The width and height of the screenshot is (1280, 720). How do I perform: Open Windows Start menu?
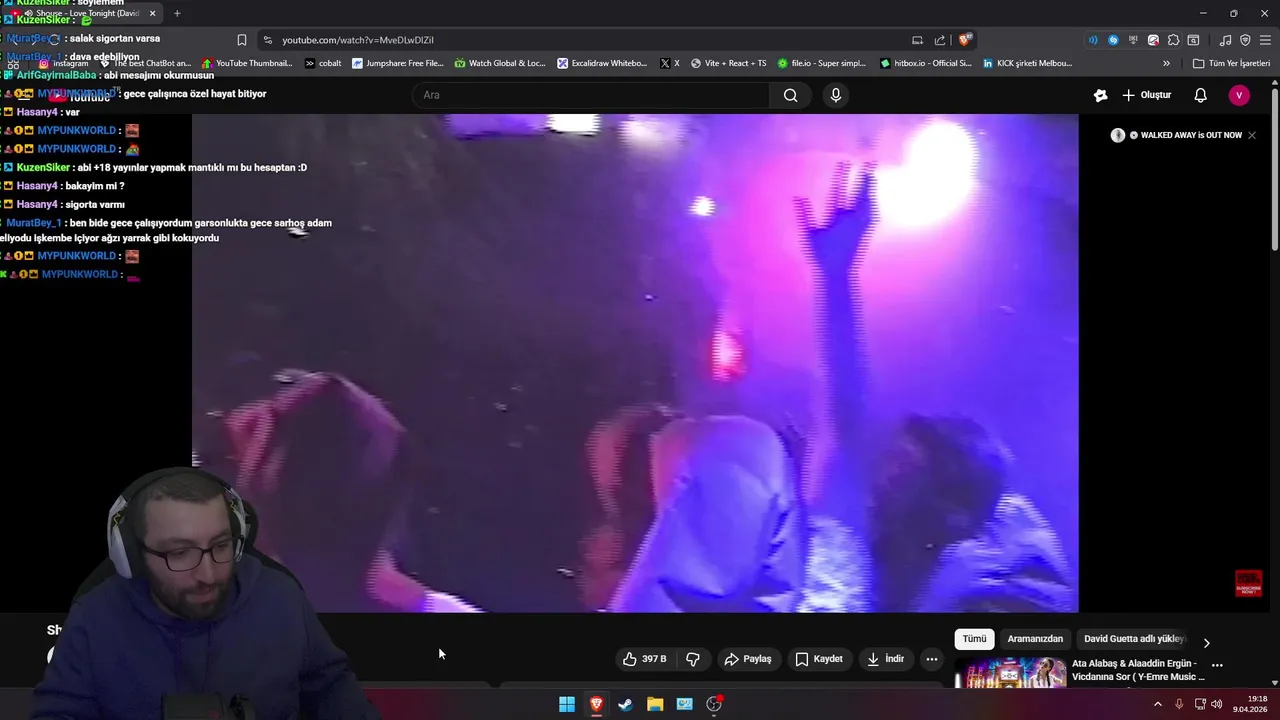pyautogui.click(x=567, y=704)
